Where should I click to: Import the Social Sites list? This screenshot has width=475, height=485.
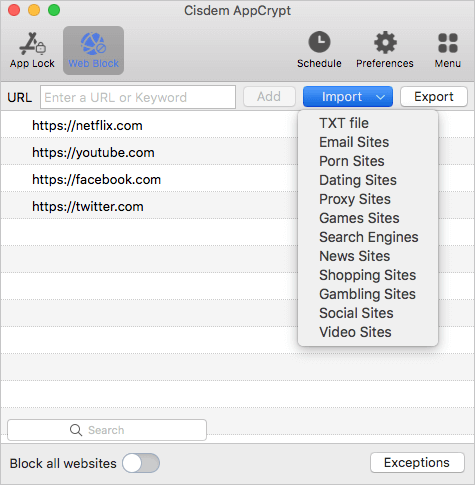[356, 313]
